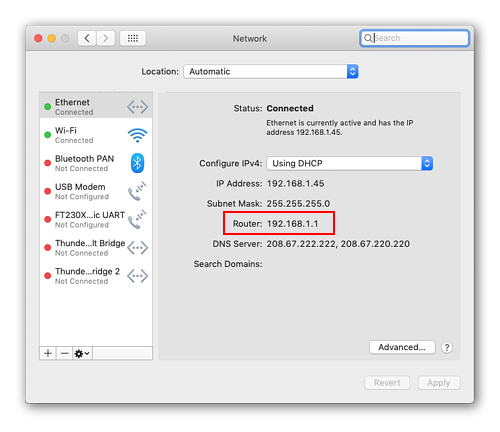Click the magnifier icon in the search field
This screenshot has height=432, width=500.
coord(367,38)
